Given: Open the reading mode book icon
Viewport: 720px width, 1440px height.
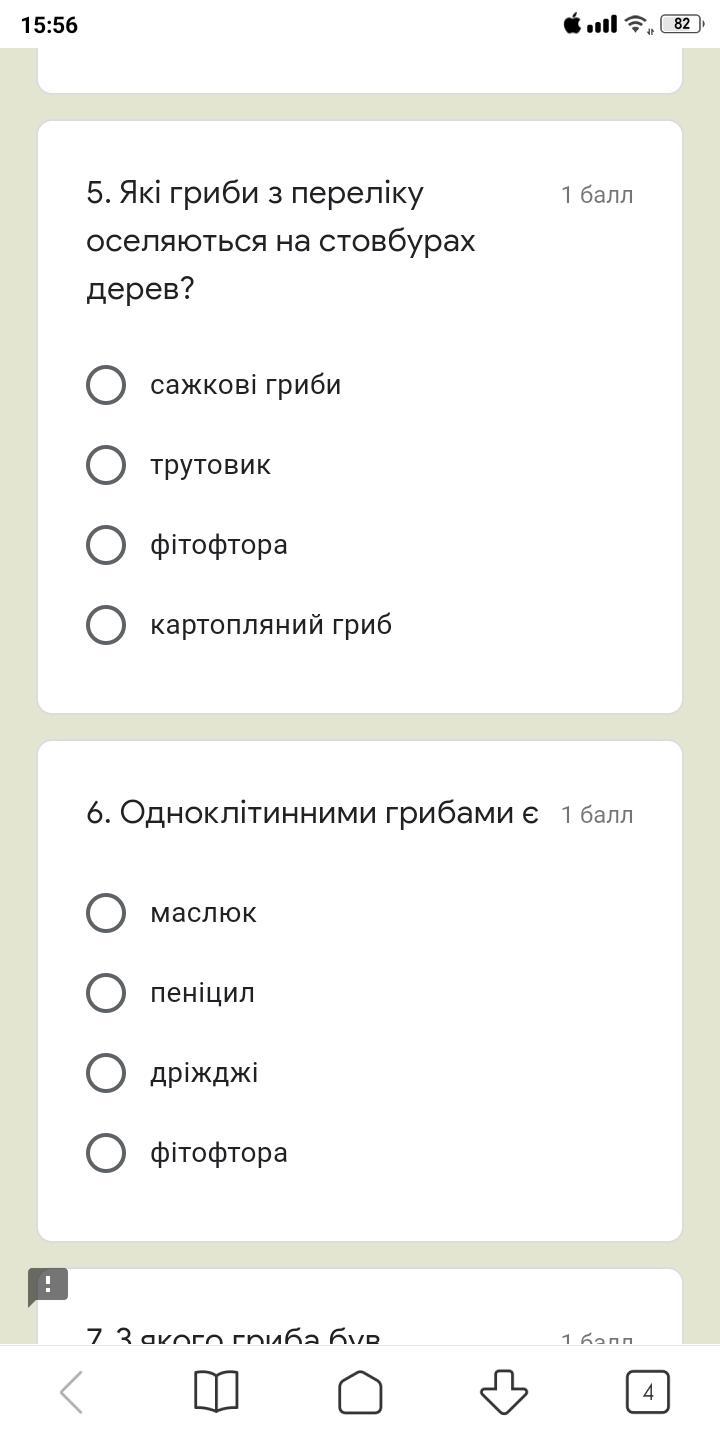Looking at the screenshot, I should 216,1392.
